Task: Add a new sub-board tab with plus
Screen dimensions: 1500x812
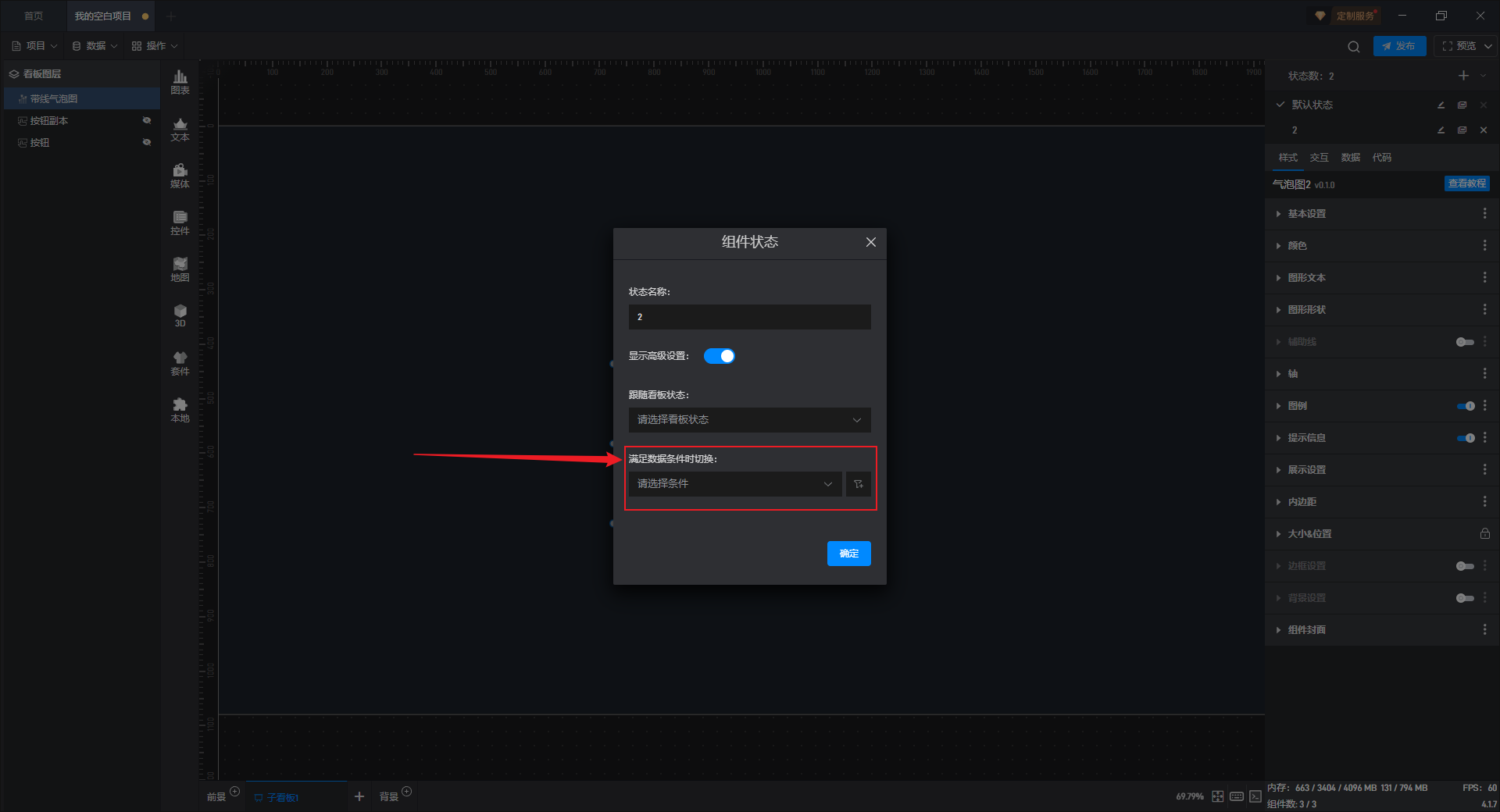Action: pos(359,796)
